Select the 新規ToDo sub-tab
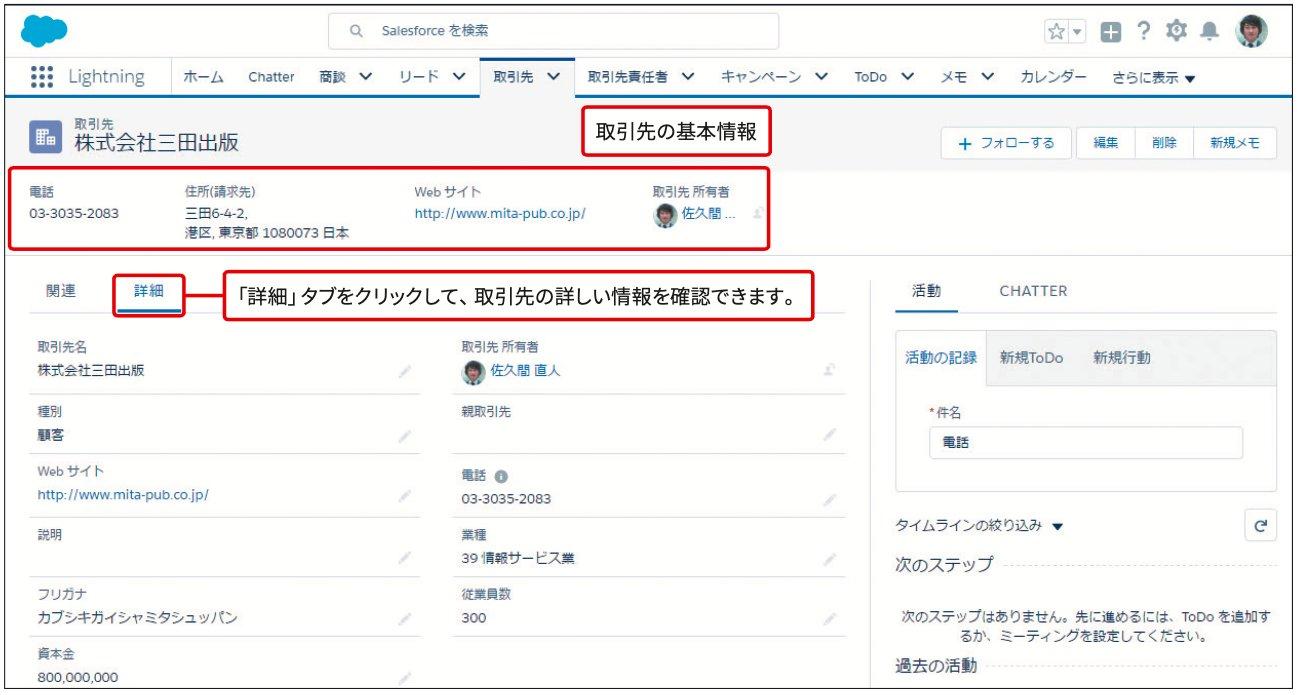Viewport: 1297px width, 695px height. [1031, 358]
